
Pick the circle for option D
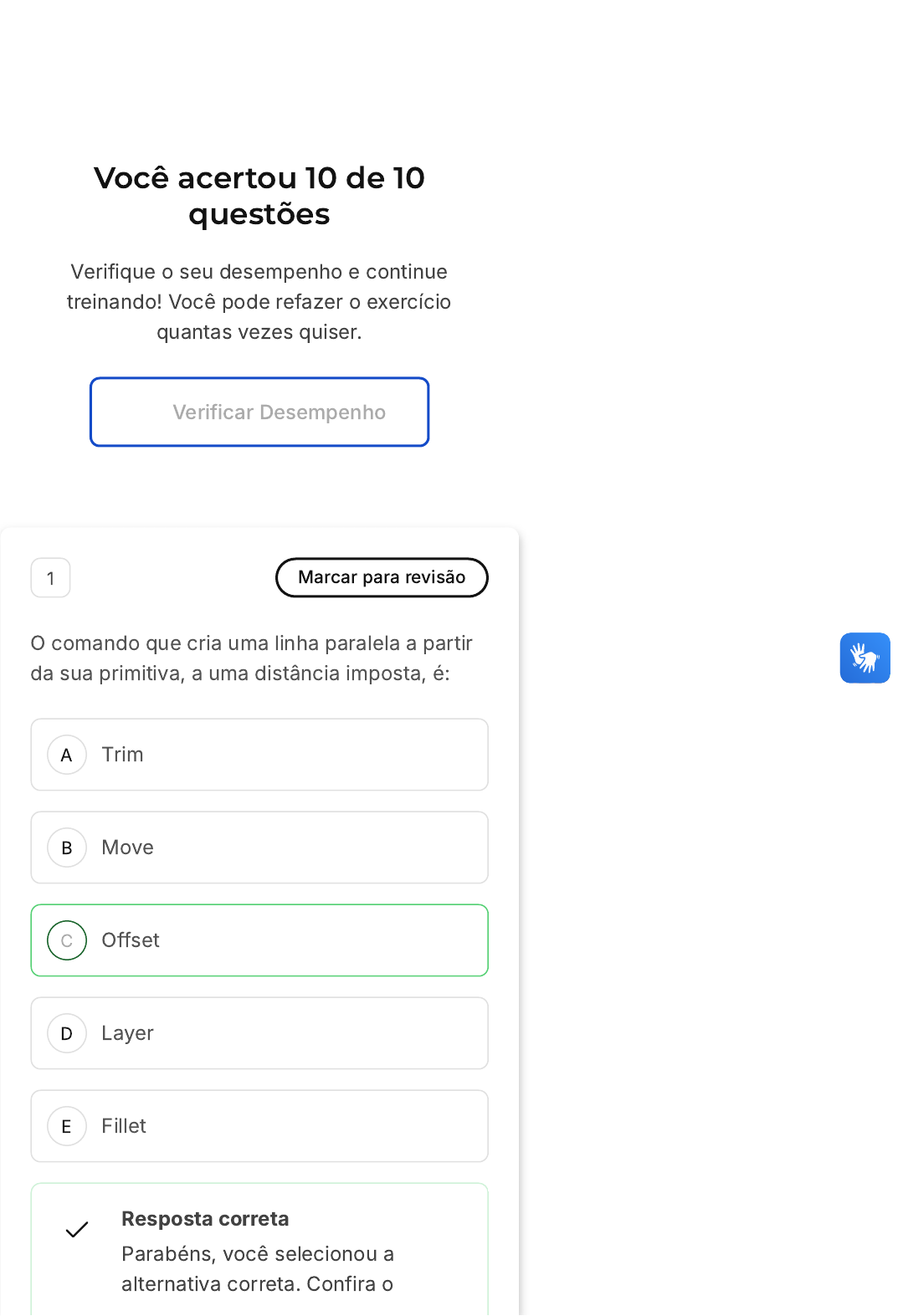pos(67,1033)
